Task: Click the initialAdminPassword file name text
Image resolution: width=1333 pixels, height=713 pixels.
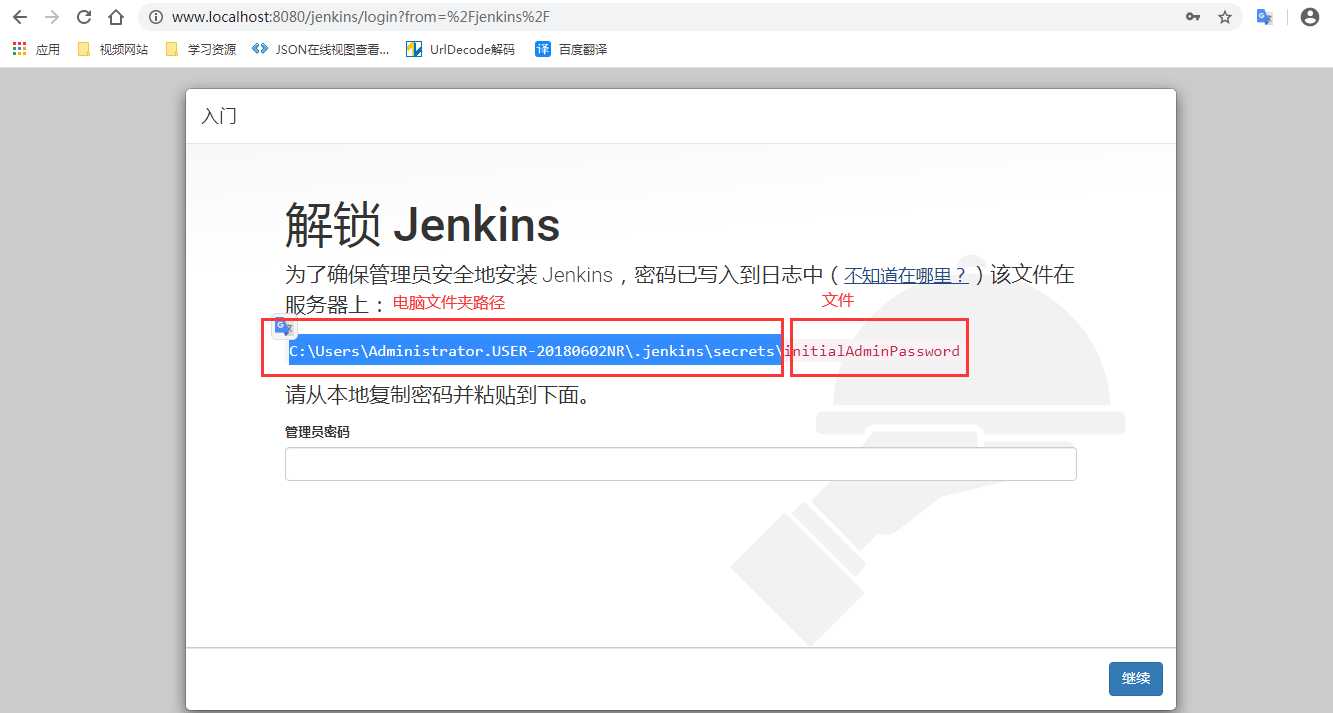Action: [x=872, y=351]
